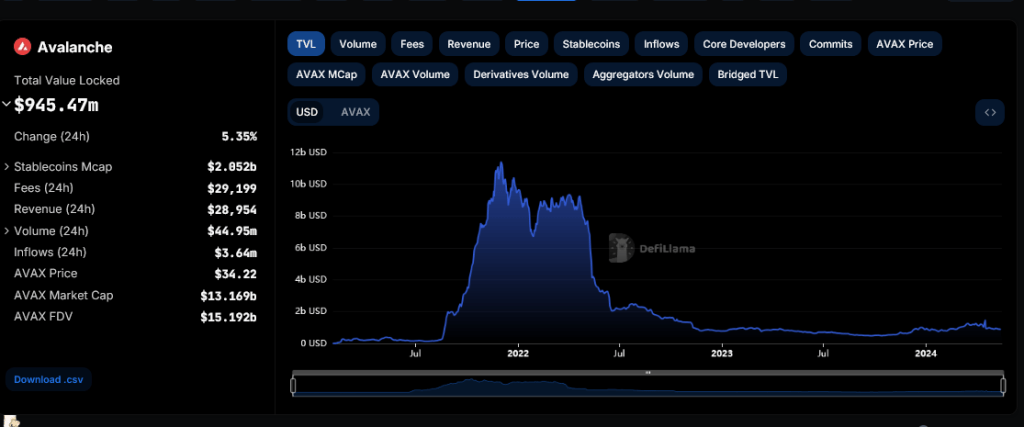Enable the Fees chart metric
This screenshot has height=427, width=1024.
412,44
